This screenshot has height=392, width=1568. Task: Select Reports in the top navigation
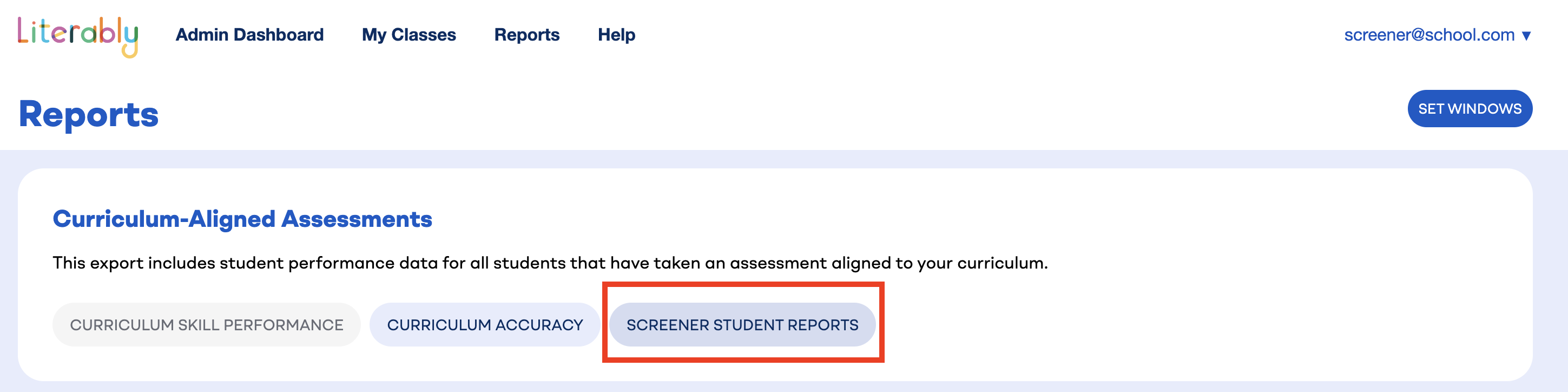point(526,35)
